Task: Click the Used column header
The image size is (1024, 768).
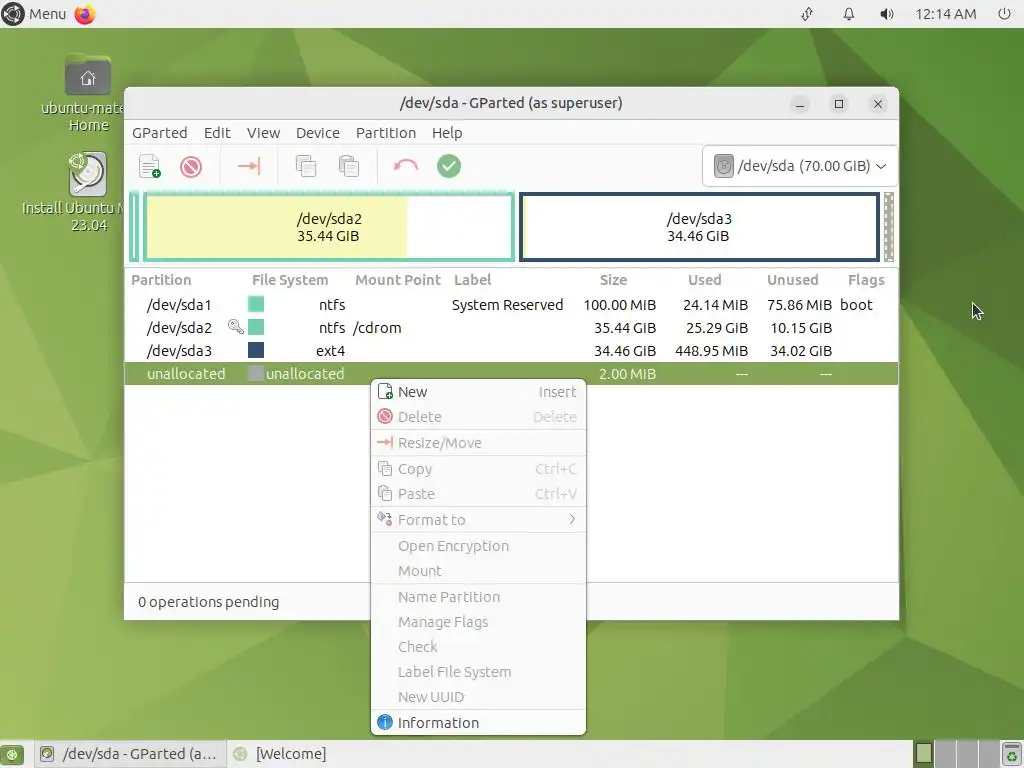Action: tap(705, 280)
